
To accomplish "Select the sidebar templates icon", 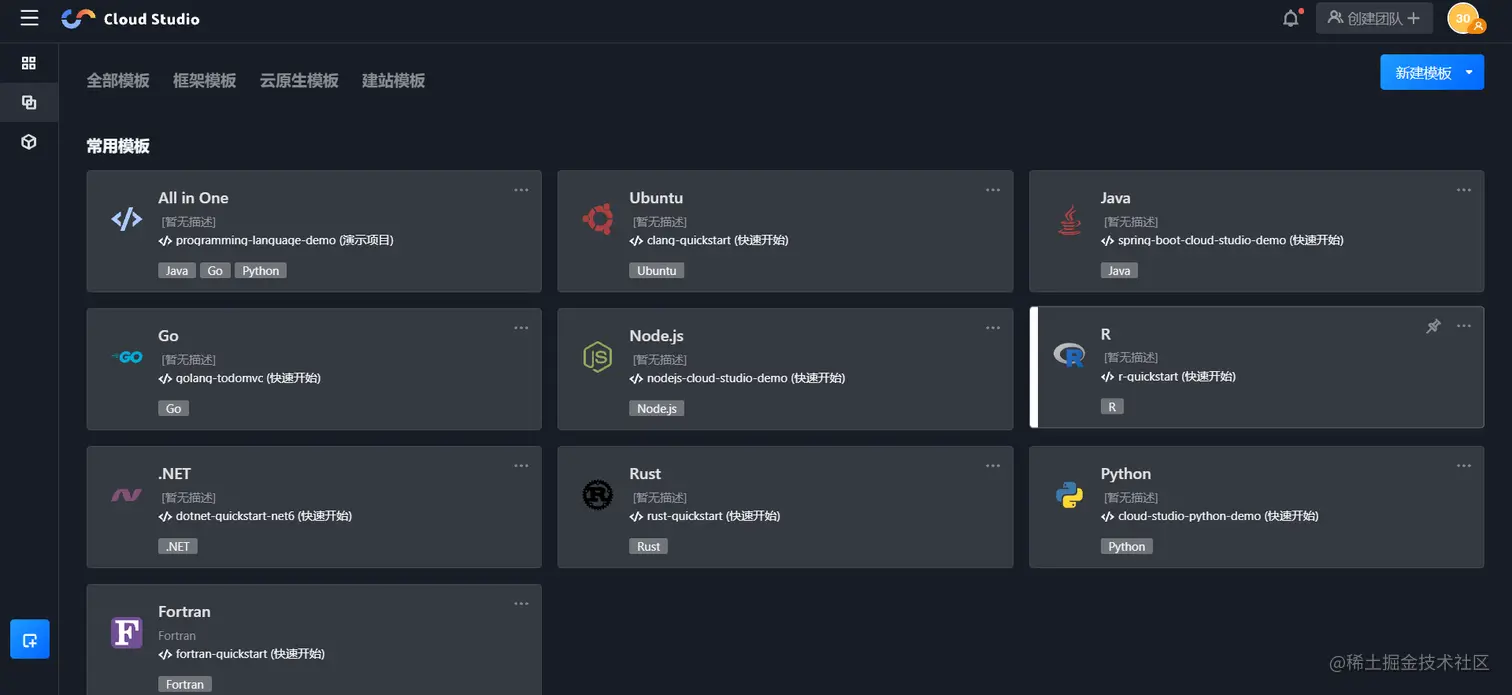I will point(29,102).
